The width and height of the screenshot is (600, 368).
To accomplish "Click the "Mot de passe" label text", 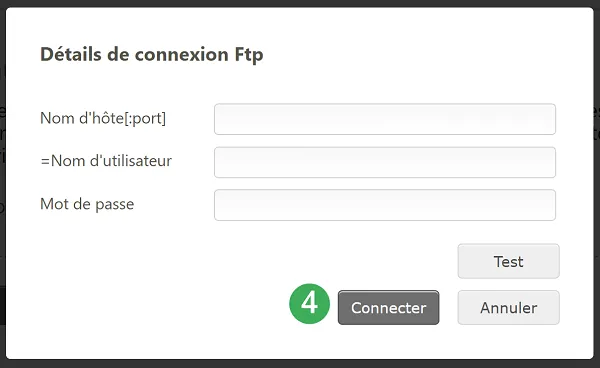I will 87,204.
